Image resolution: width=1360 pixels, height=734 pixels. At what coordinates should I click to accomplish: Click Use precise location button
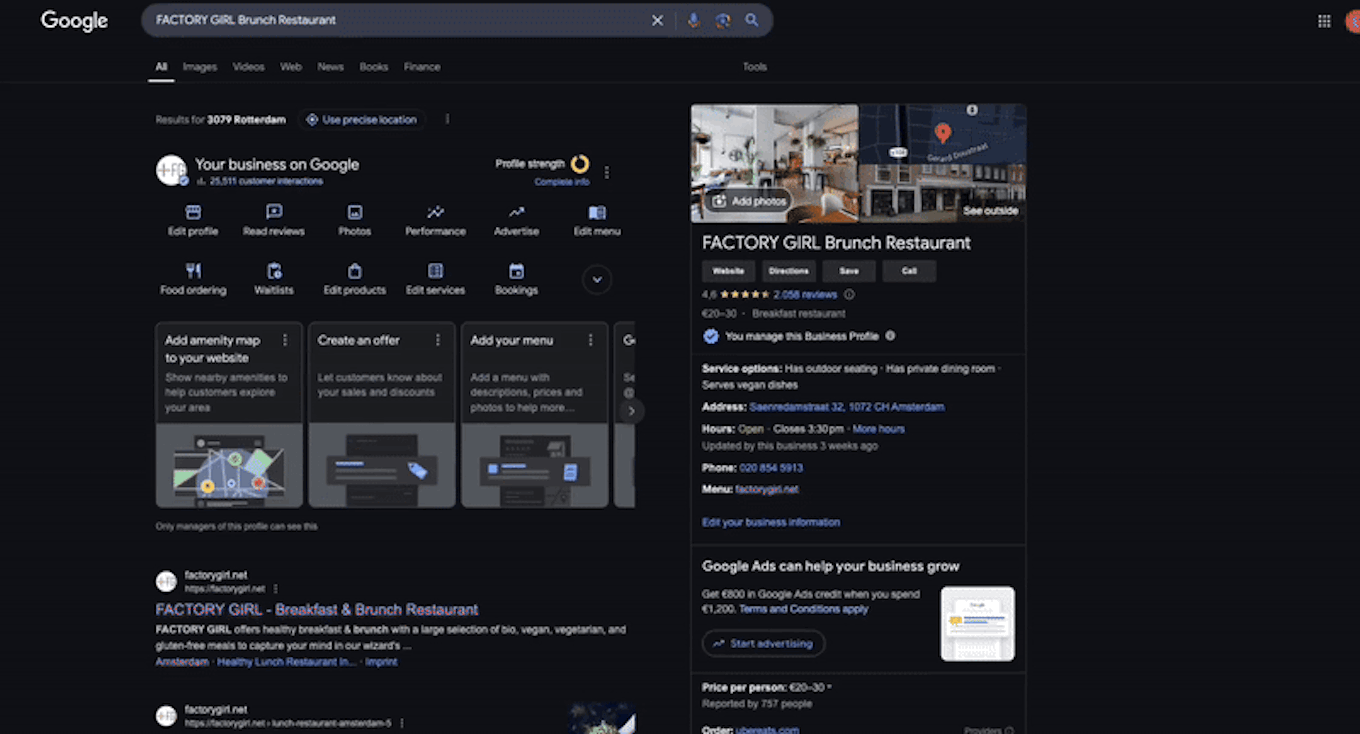[x=361, y=119]
